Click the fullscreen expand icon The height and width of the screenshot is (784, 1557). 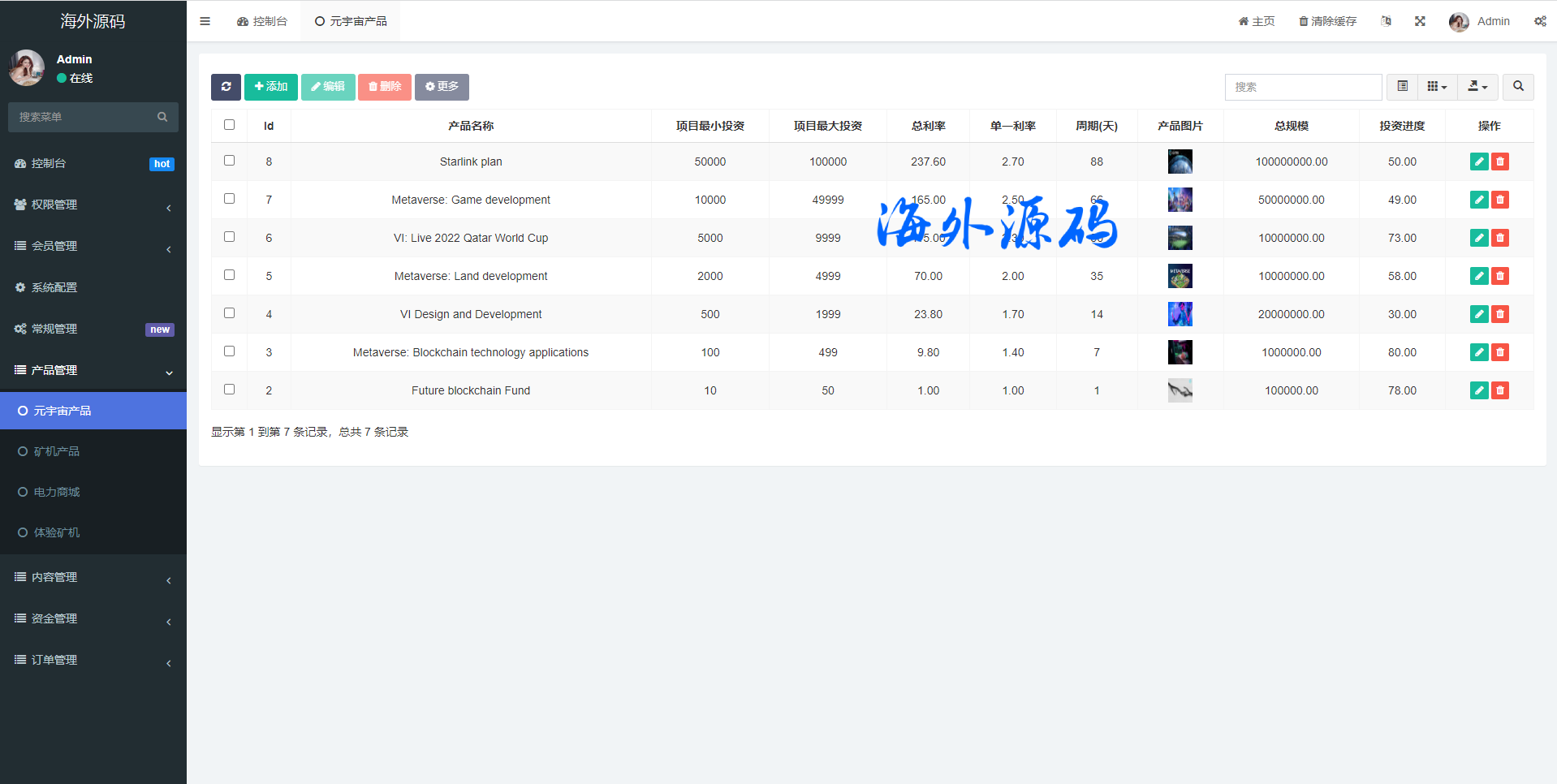[x=1420, y=21]
